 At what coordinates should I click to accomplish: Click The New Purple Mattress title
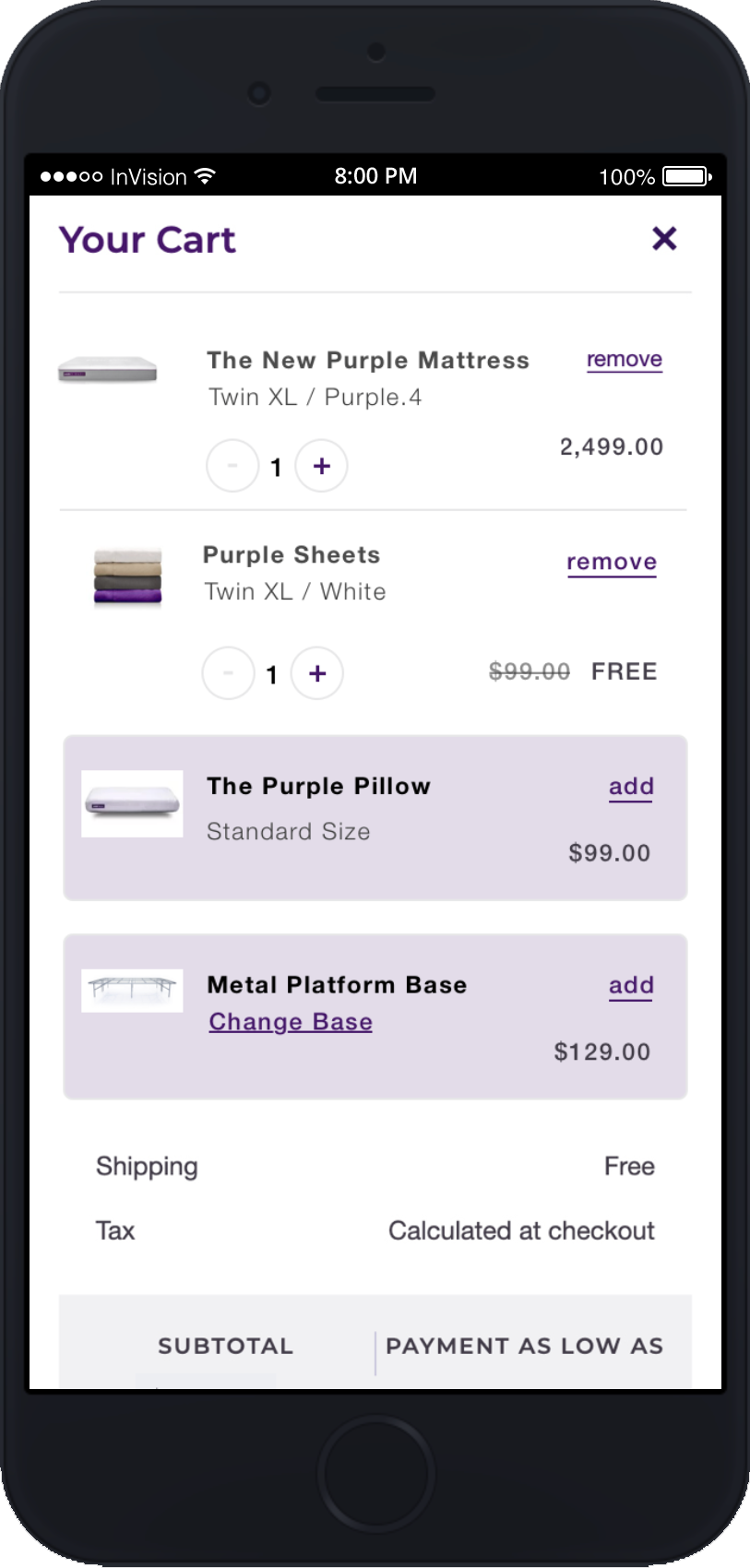pyautogui.click(x=368, y=361)
